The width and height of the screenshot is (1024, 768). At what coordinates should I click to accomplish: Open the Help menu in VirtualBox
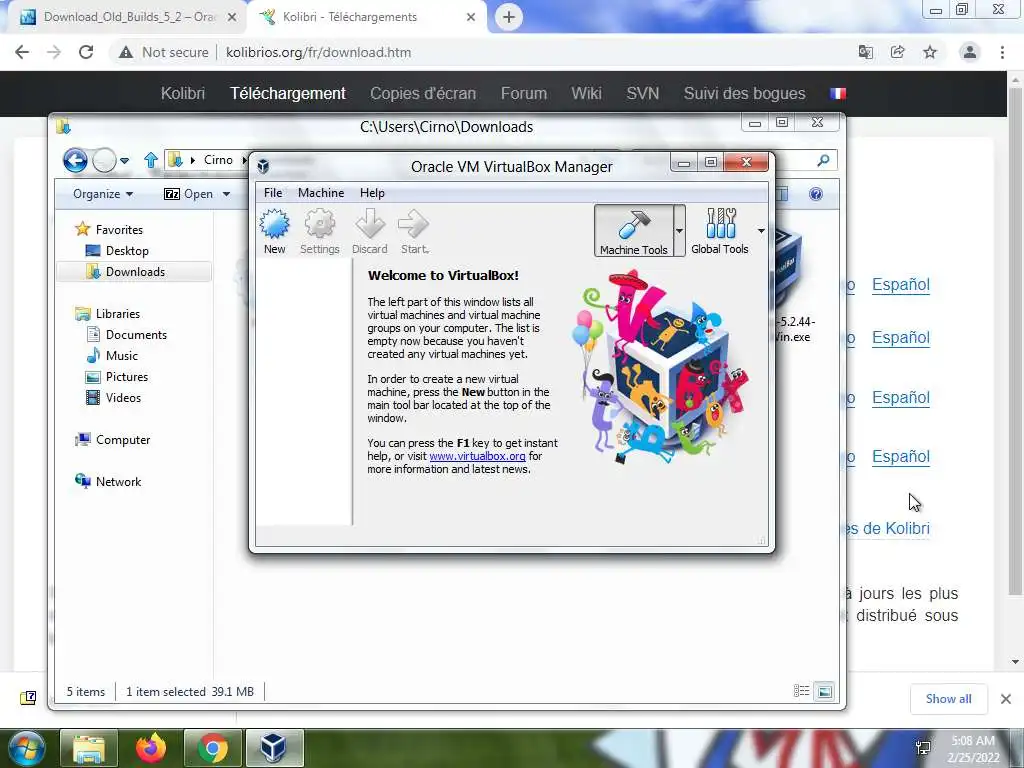tap(372, 193)
